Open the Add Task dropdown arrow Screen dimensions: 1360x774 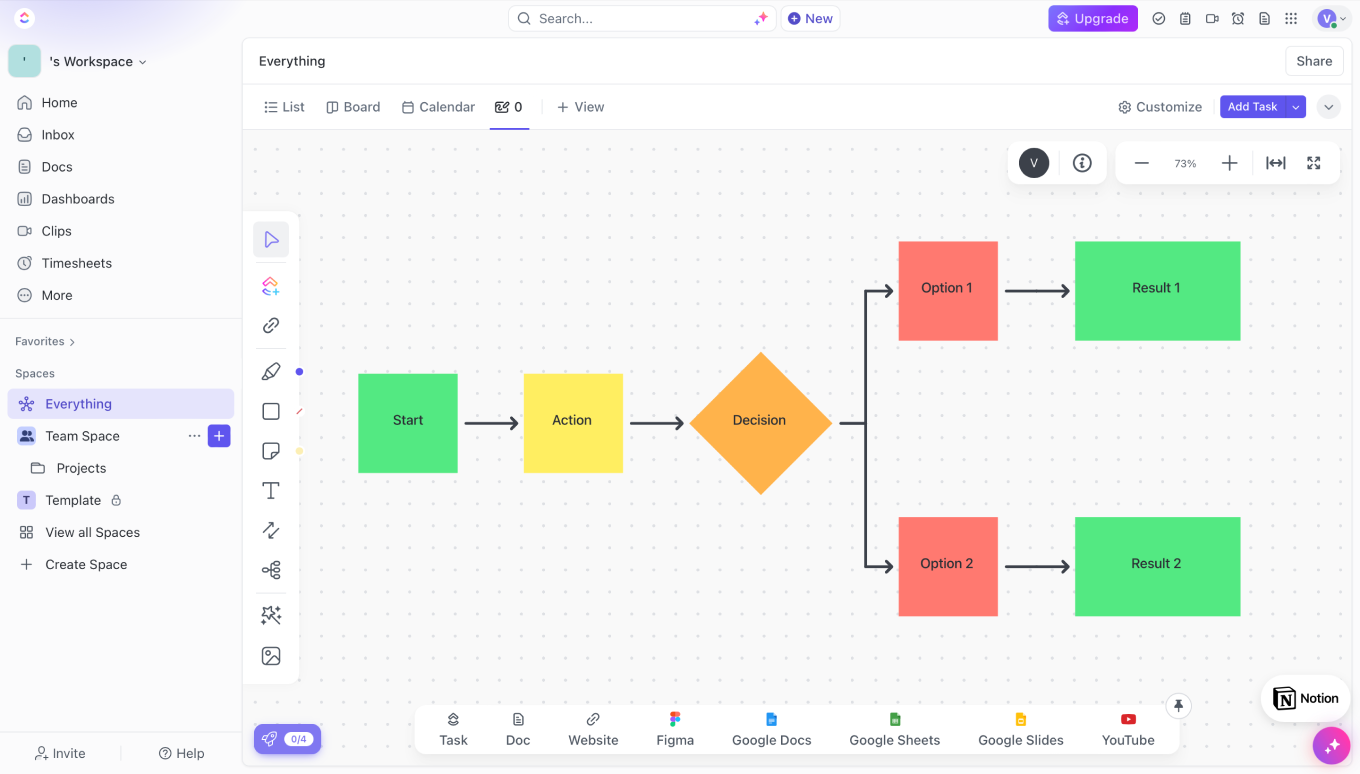(1296, 107)
